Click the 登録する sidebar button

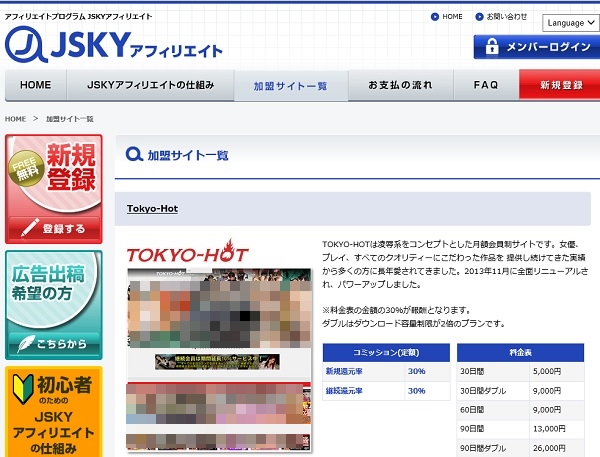tap(54, 228)
